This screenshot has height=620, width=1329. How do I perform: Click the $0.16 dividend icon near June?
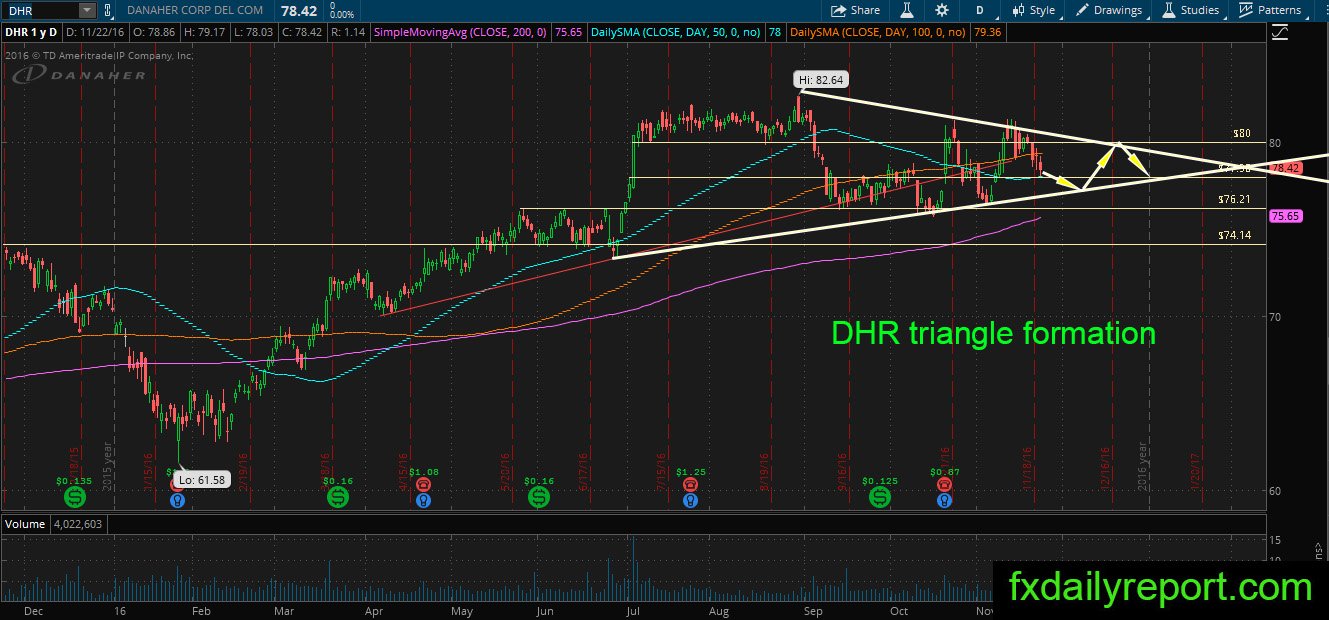pos(538,496)
